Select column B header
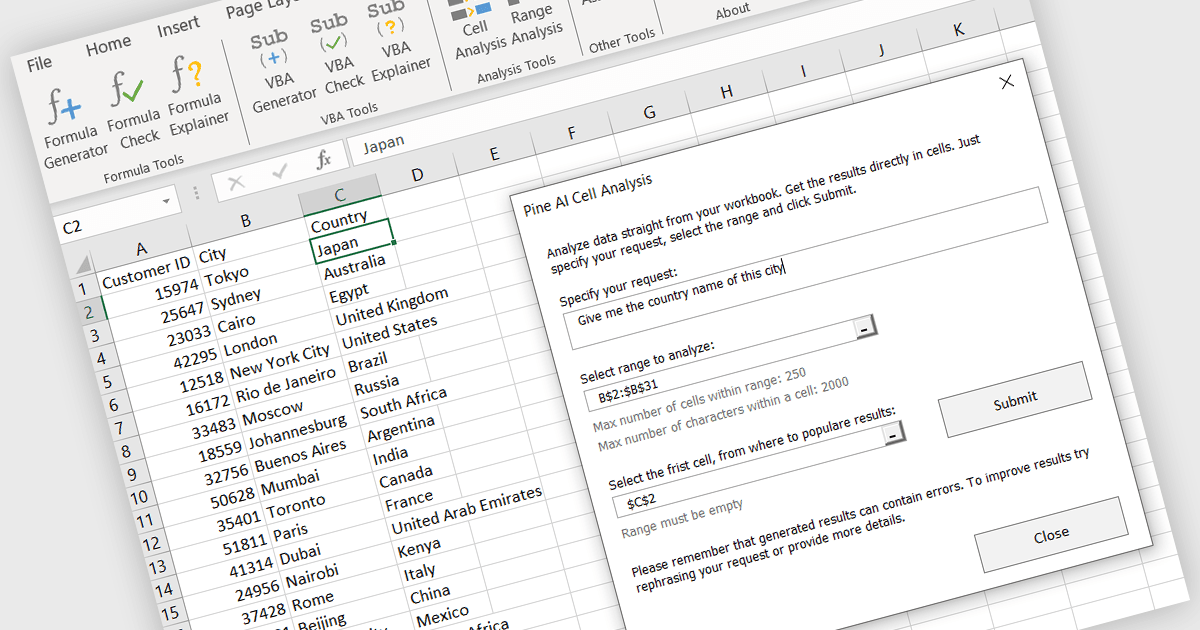The image size is (1200, 630). (x=245, y=220)
